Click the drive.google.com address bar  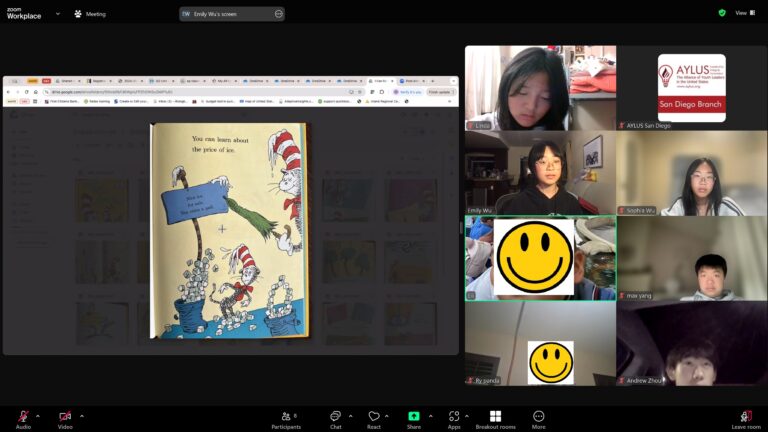pyautogui.click(x=203, y=92)
